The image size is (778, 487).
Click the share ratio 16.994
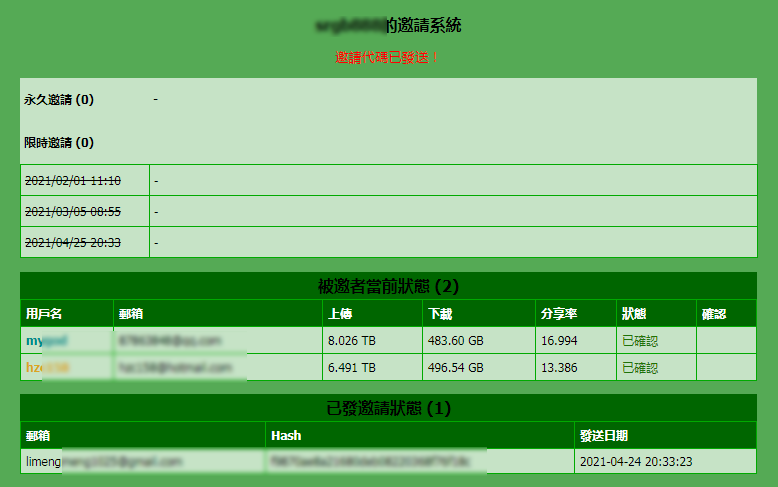559,341
